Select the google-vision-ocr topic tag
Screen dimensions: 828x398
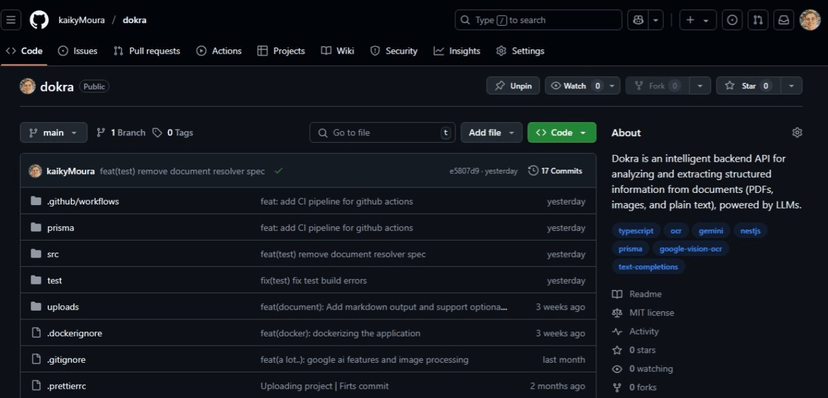pos(690,249)
